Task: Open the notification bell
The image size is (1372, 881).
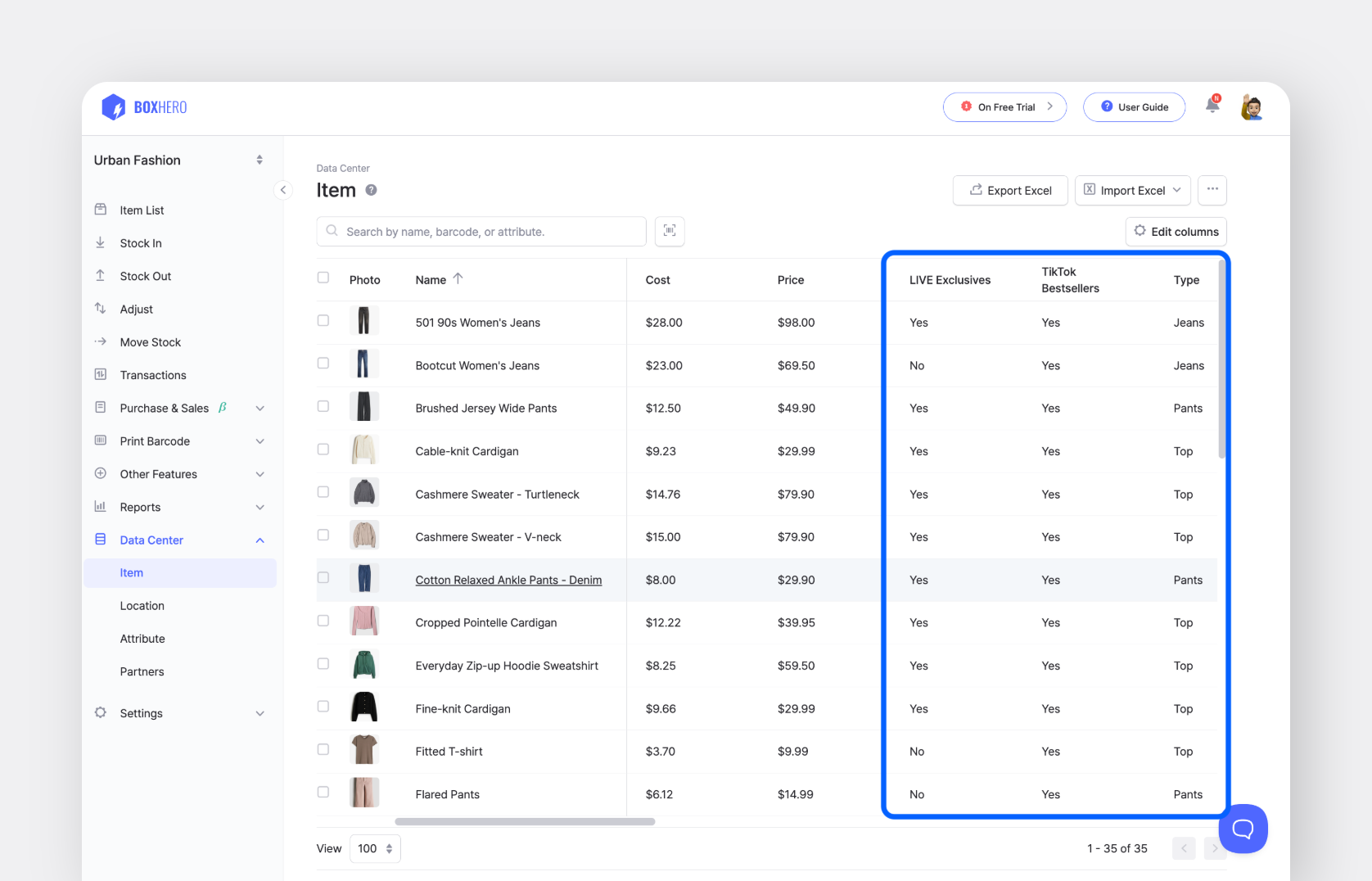Action: point(1212,105)
